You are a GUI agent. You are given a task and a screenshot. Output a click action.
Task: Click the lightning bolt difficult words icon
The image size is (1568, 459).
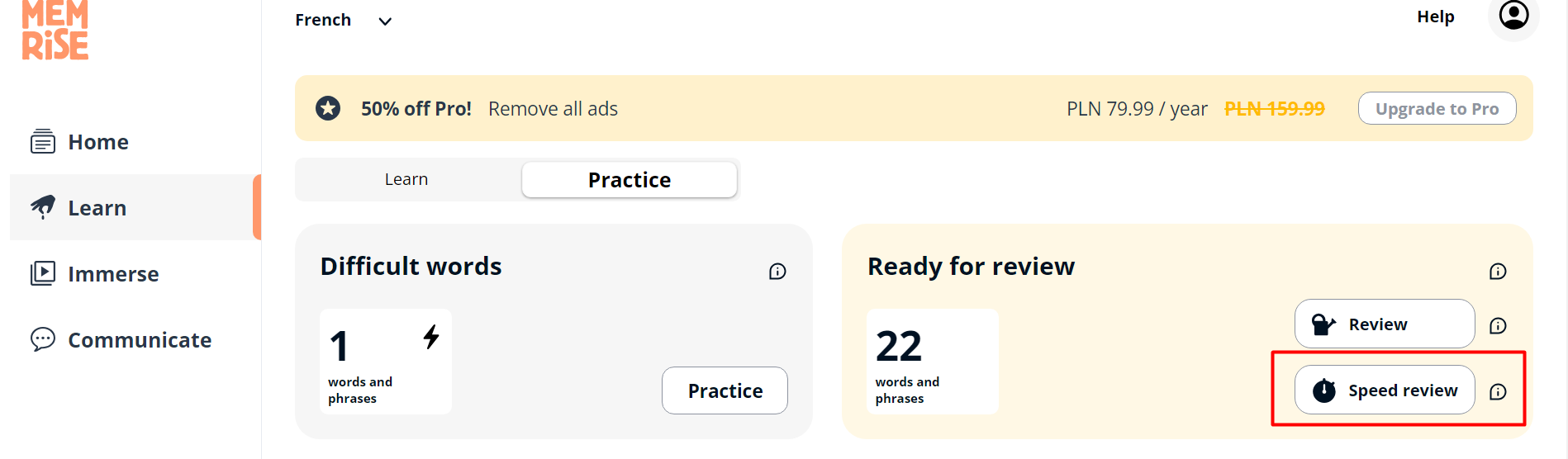pos(431,336)
